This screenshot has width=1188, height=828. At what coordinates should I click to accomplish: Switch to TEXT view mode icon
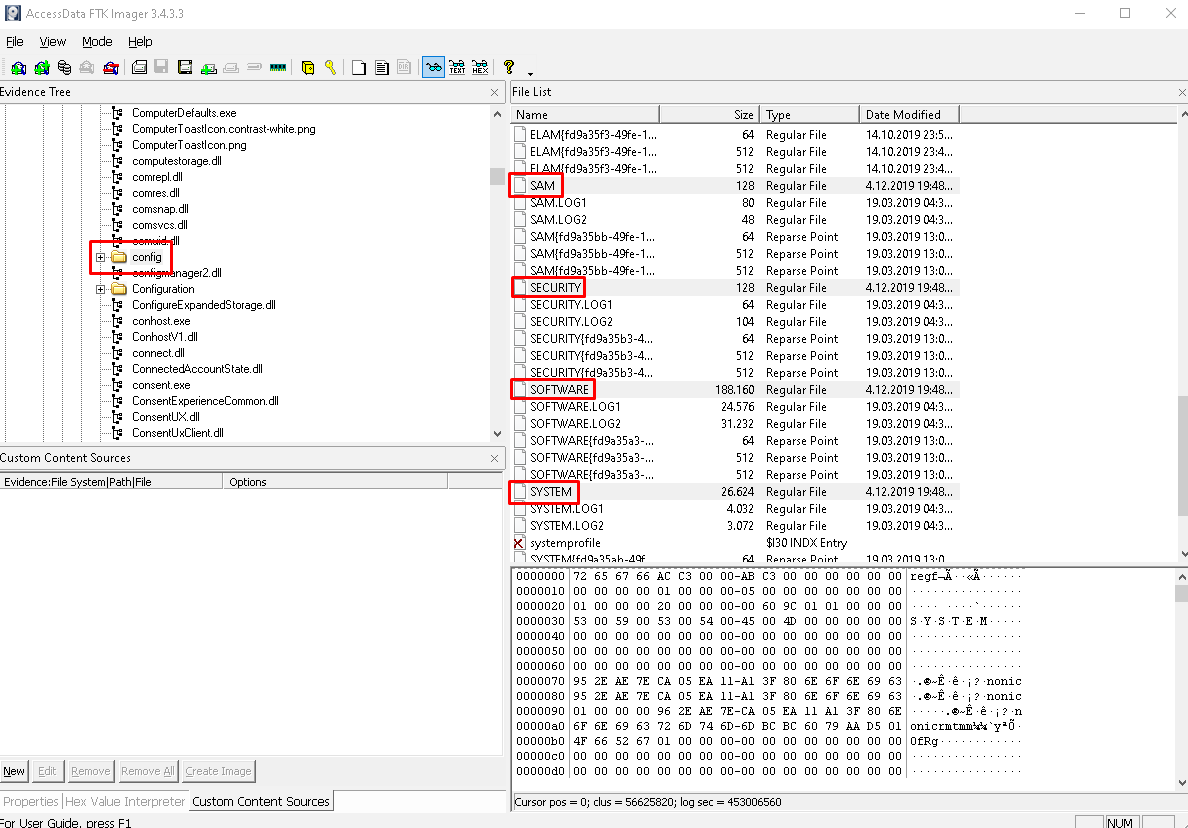click(457, 67)
